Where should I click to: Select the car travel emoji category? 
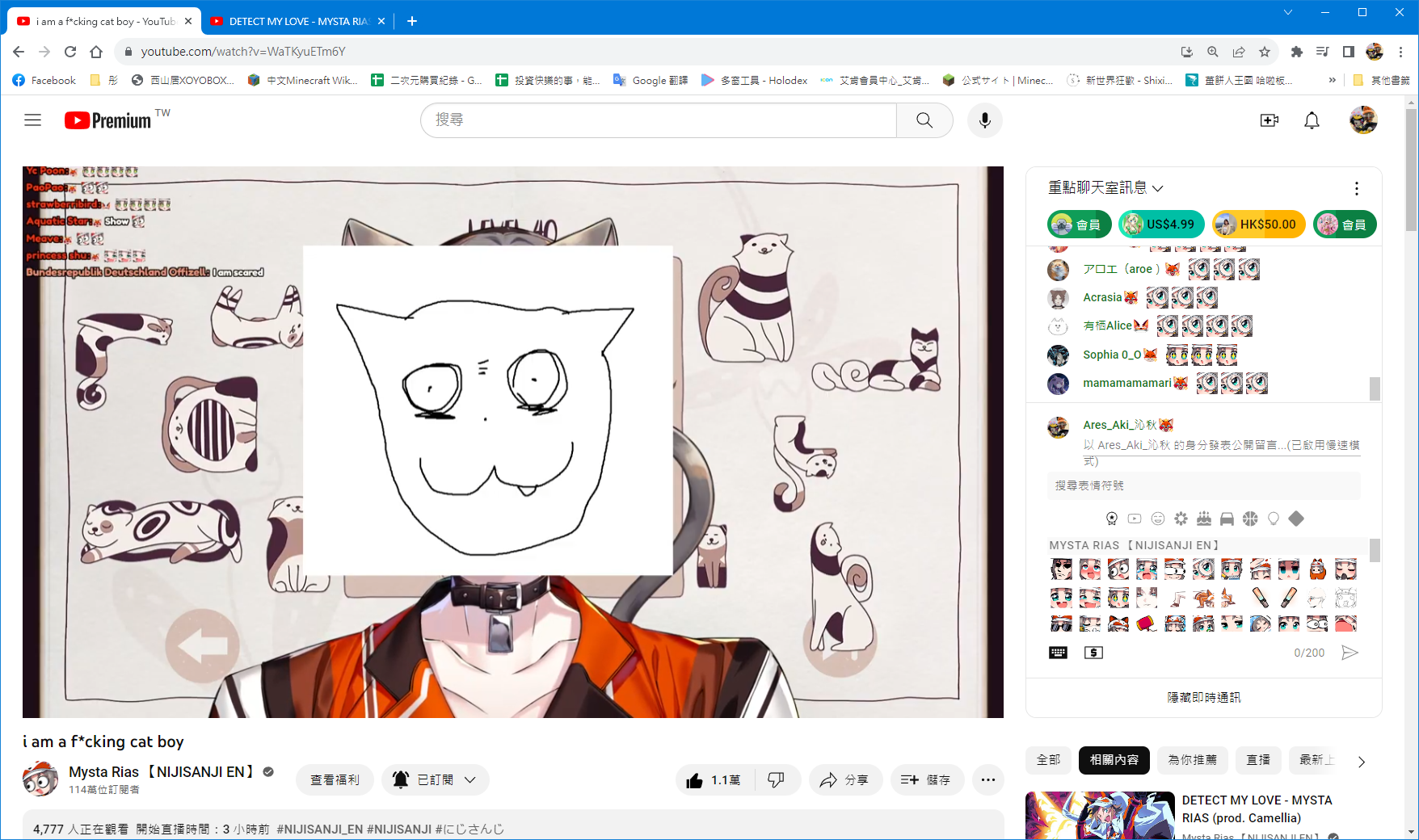pyautogui.click(x=1227, y=519)
